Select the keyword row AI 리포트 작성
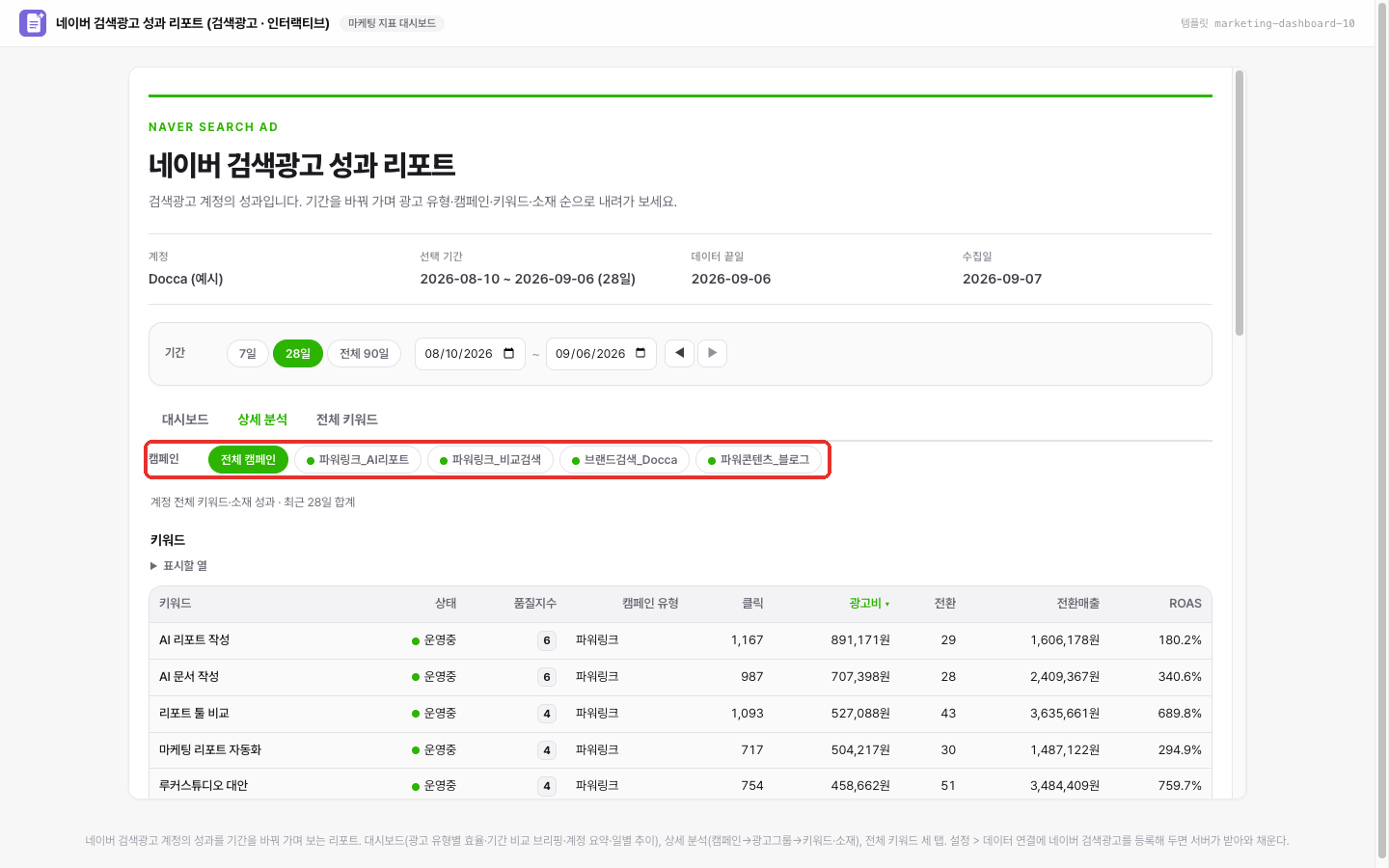This screenshot has width=1389, height=868. pos(680,640)
